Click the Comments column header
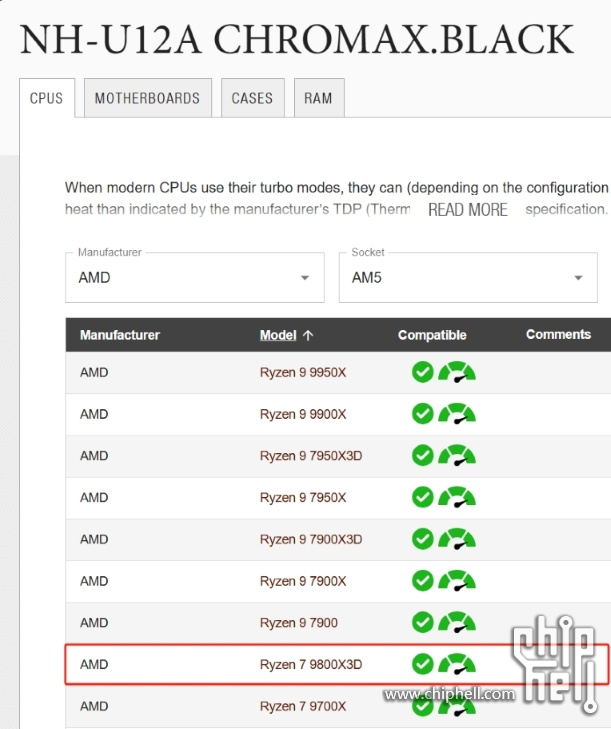Viewport: 611px width, 729px height. point(558,334)
